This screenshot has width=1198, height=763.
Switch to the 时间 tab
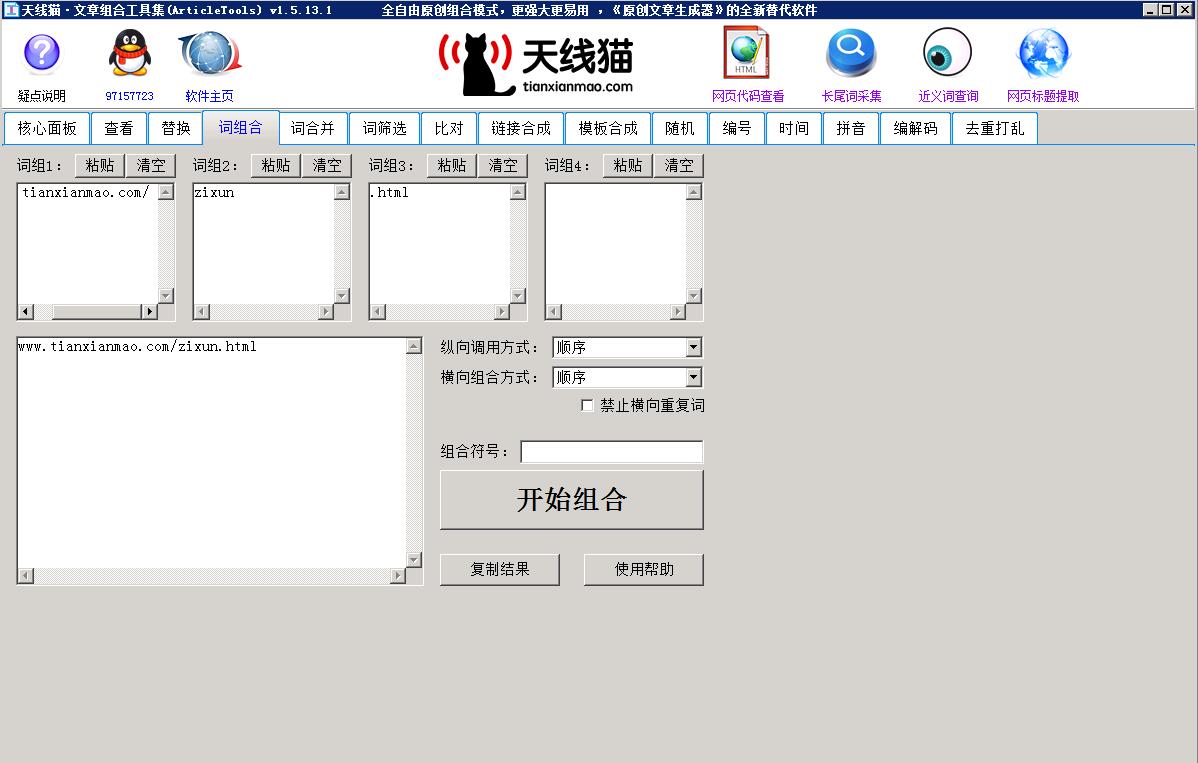794,128
